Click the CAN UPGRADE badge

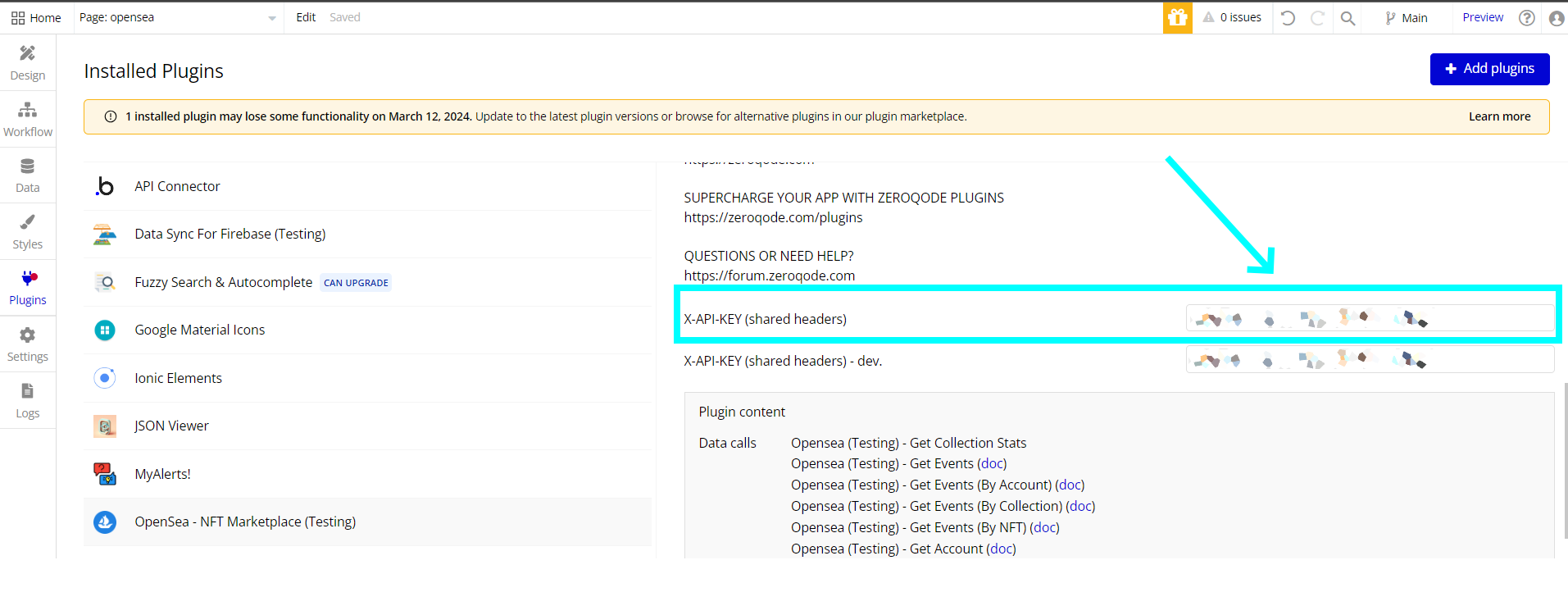tap(356, 283)
